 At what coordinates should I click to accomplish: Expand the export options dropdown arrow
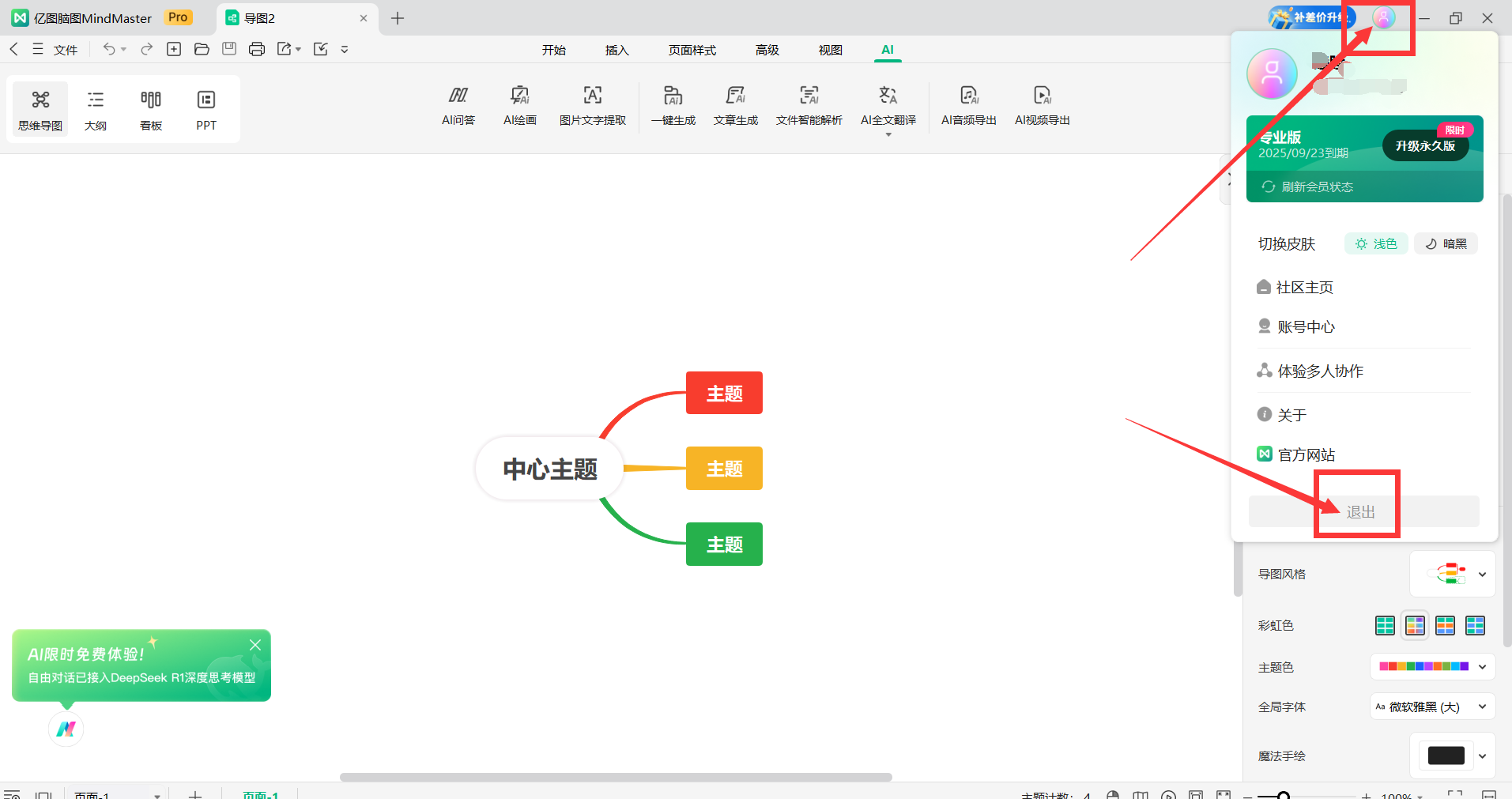click(x=298, y=49)
